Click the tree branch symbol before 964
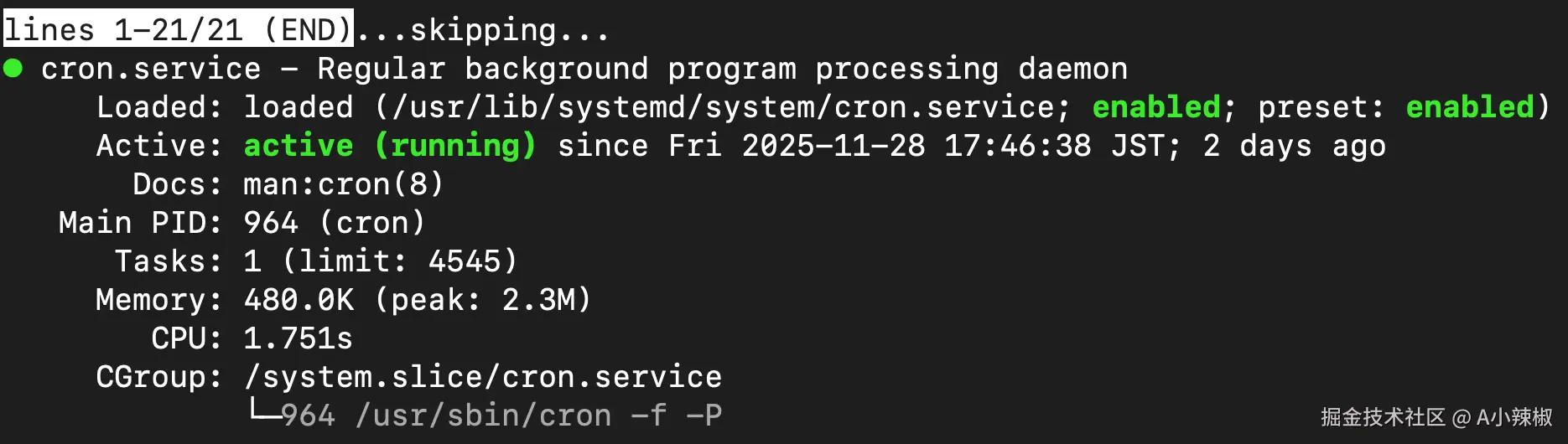Image resolution: width=1568 pixels, height=444 pixels. pyautogui.click(x=262, y=411)
